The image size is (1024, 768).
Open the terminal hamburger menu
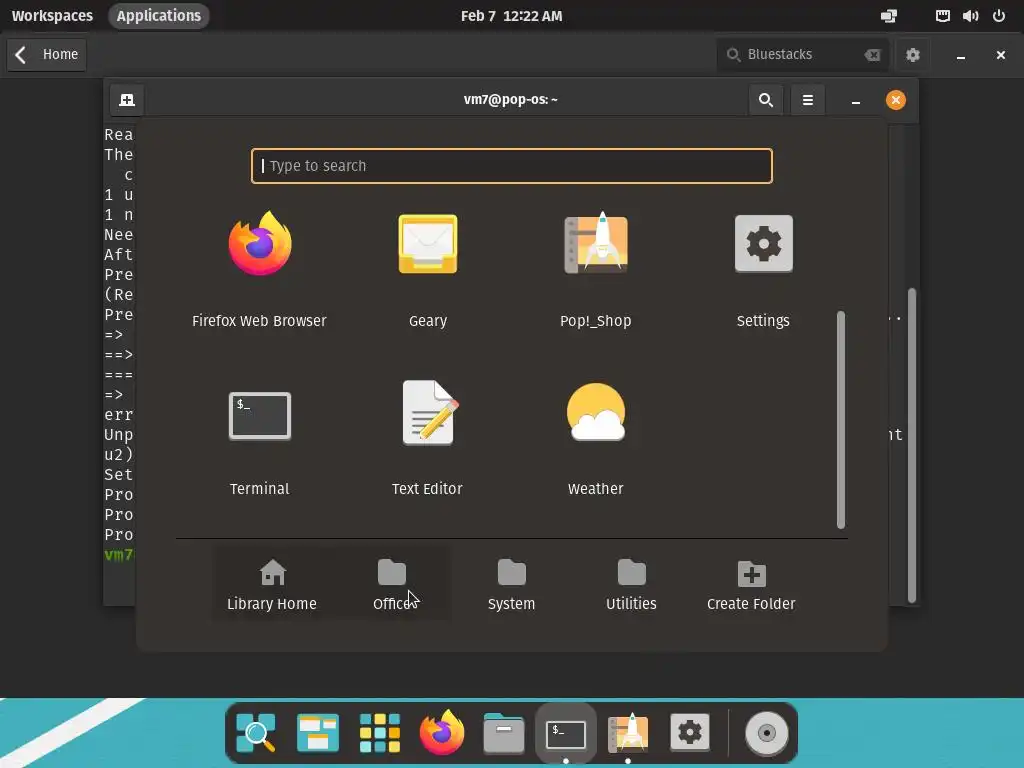click(x=808, y=100)
